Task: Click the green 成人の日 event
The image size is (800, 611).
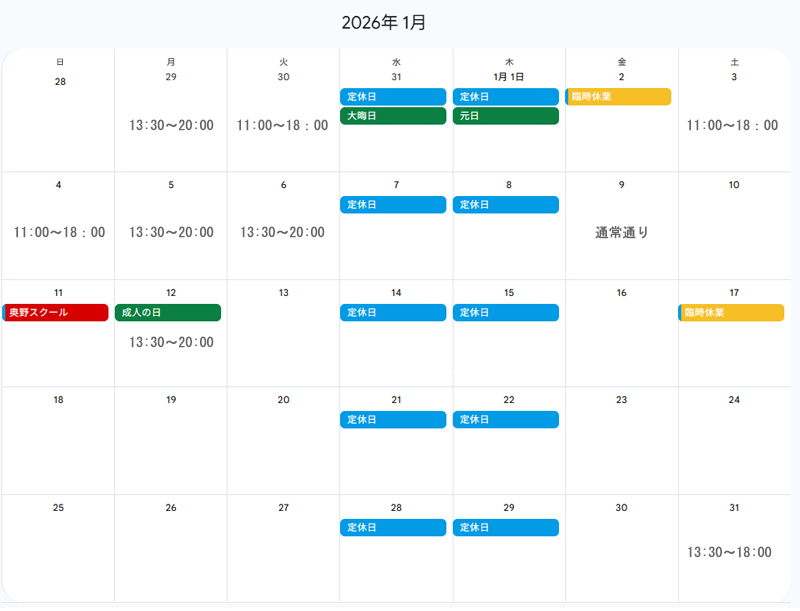Action: click(x=168, y=313)
